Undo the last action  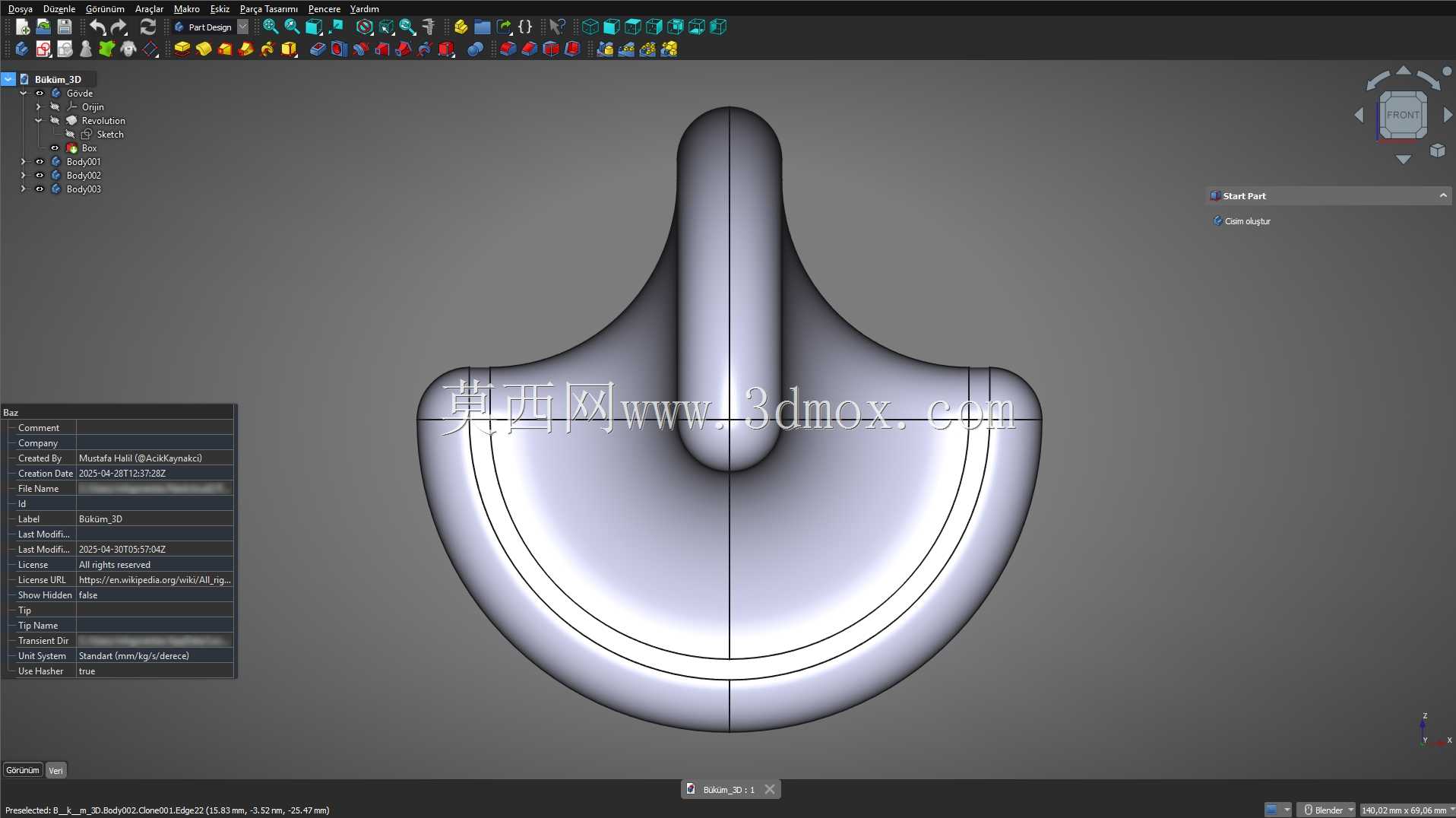coord(97,27)
